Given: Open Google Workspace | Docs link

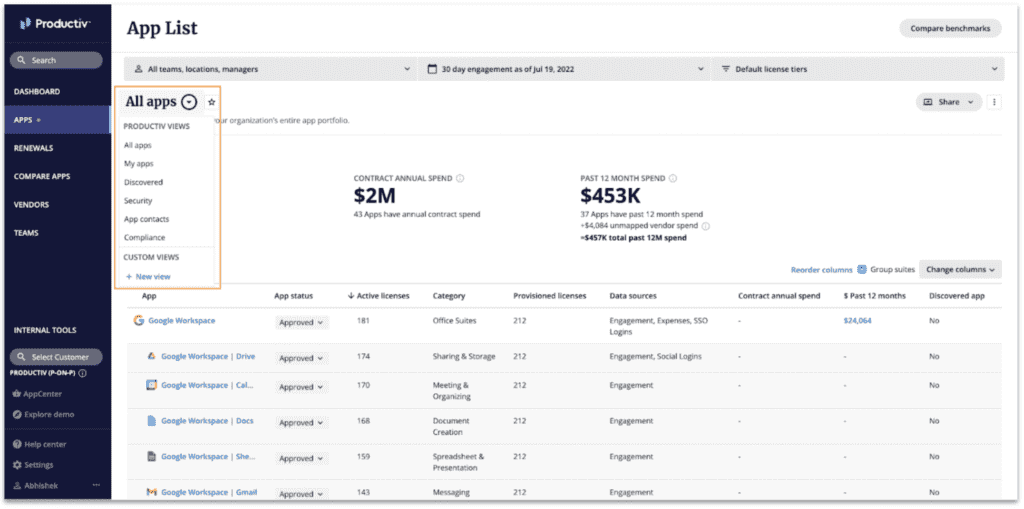Looking at the screenshot, I should (207, 421).
